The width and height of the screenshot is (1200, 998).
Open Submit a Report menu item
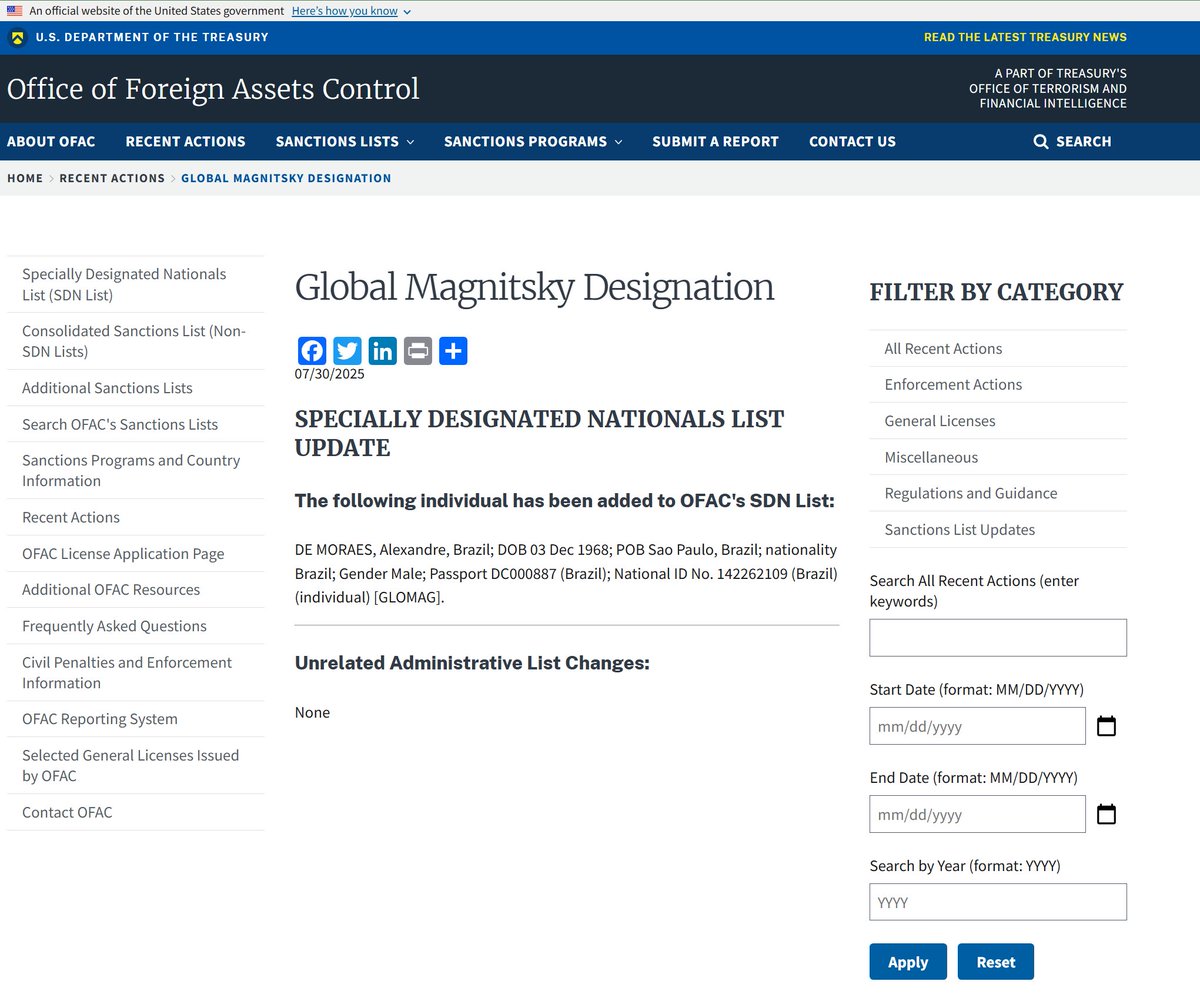tap(715, 141)
